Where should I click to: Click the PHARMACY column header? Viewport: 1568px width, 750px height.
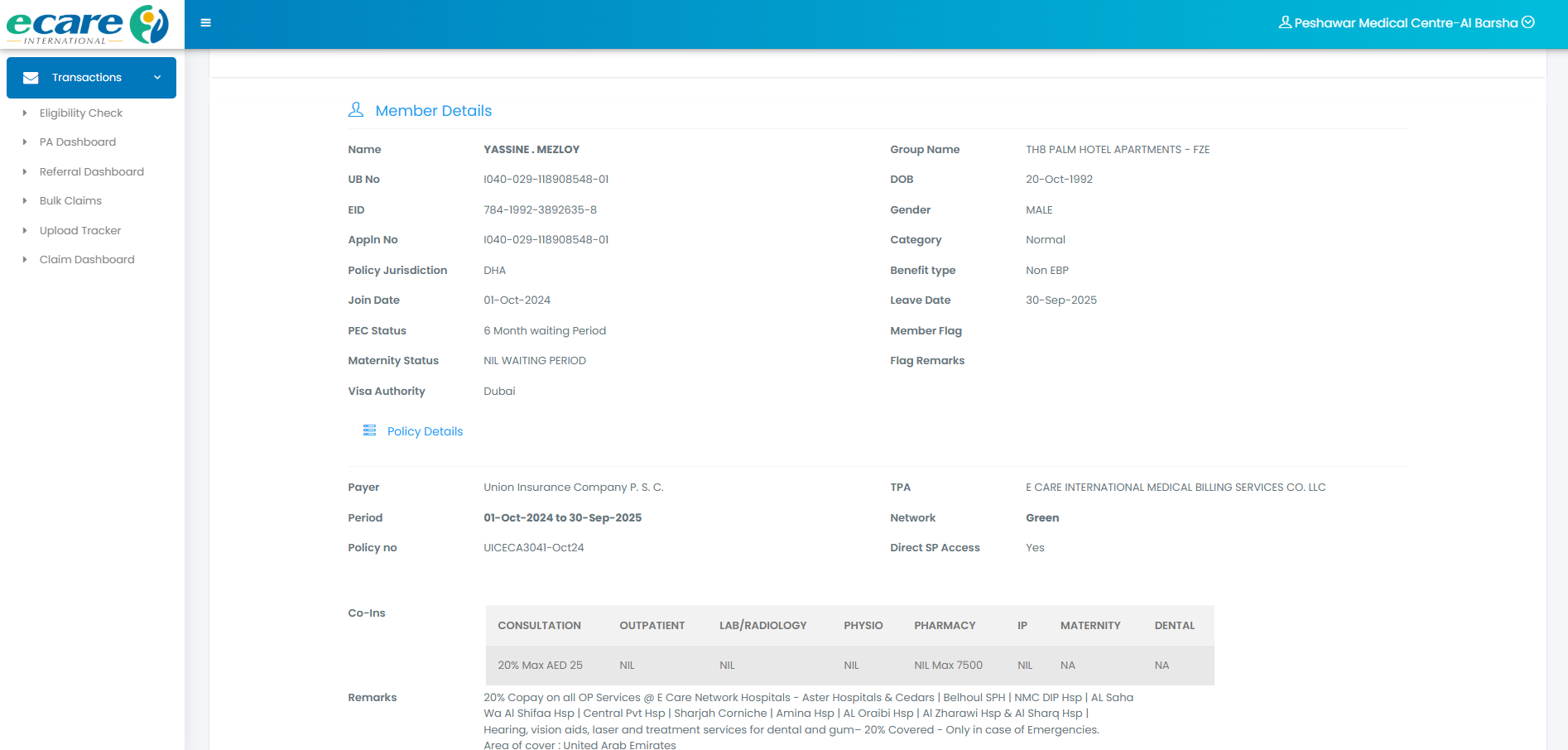[x=945, y=626]
